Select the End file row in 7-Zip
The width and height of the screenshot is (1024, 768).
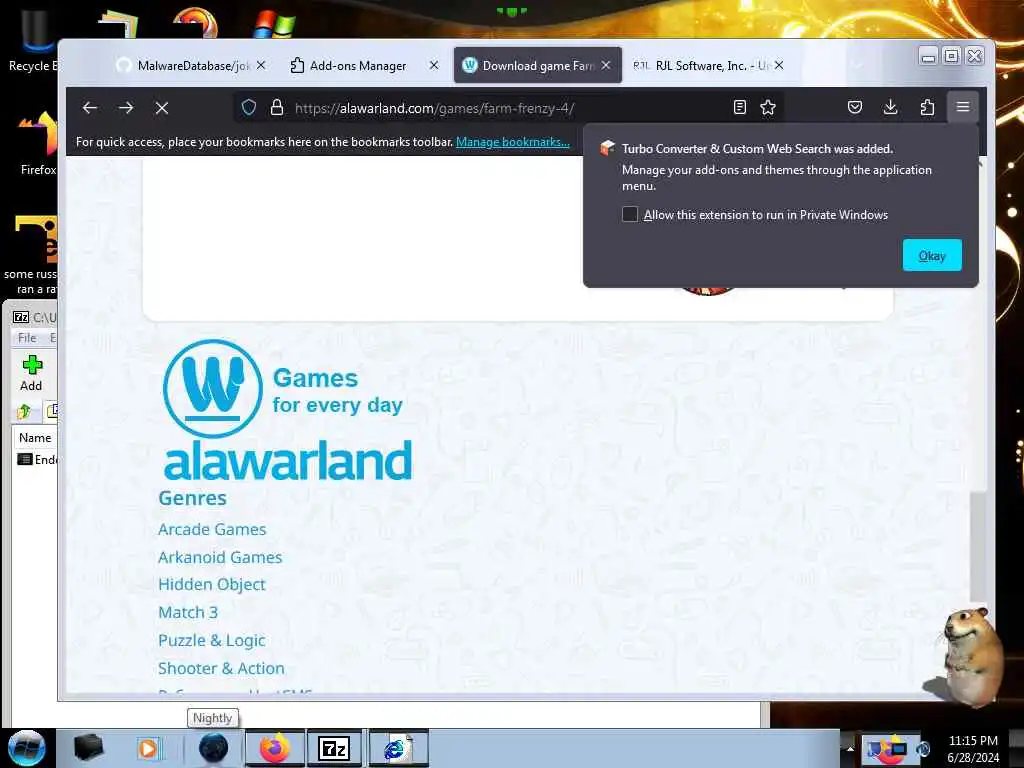[37, 460]
